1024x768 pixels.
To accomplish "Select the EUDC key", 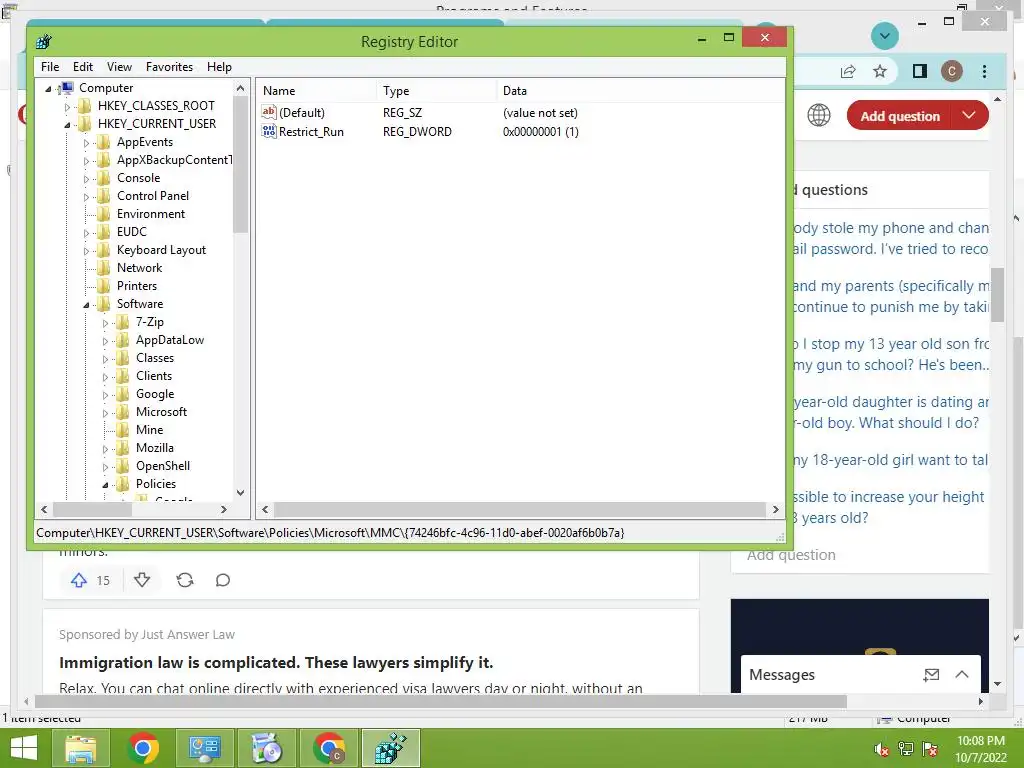I will [132, 232].
